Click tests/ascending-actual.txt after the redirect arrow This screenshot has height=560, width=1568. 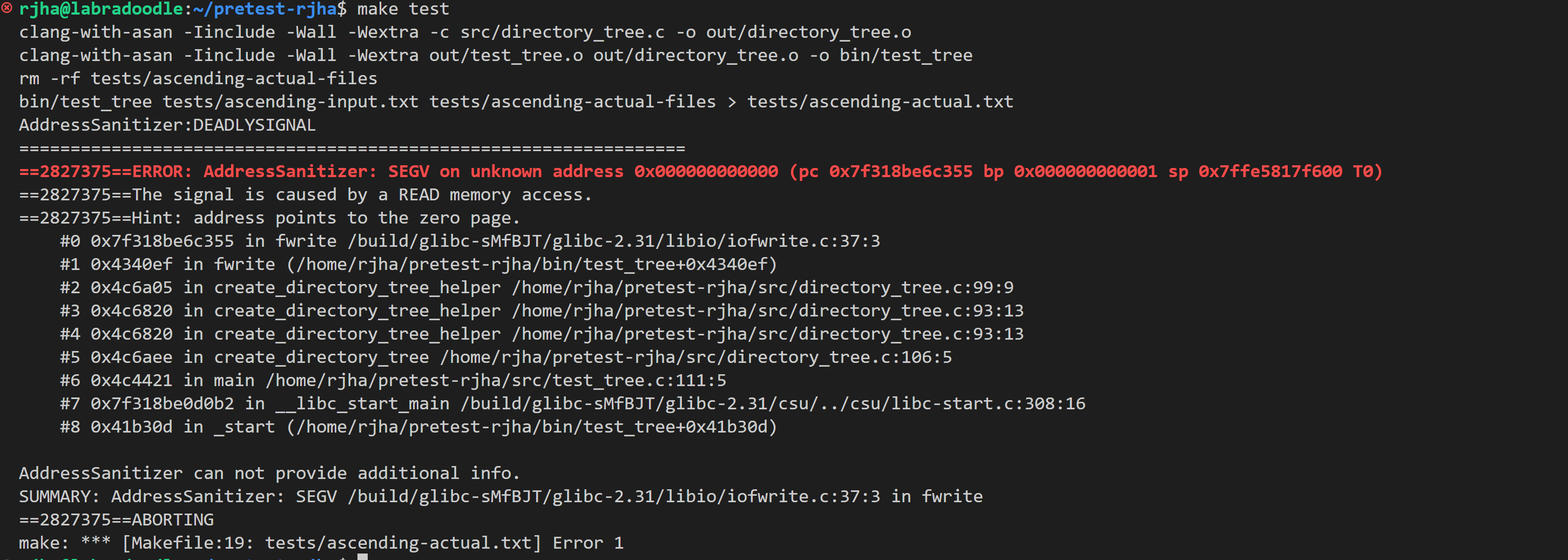[x=880, y=102]
